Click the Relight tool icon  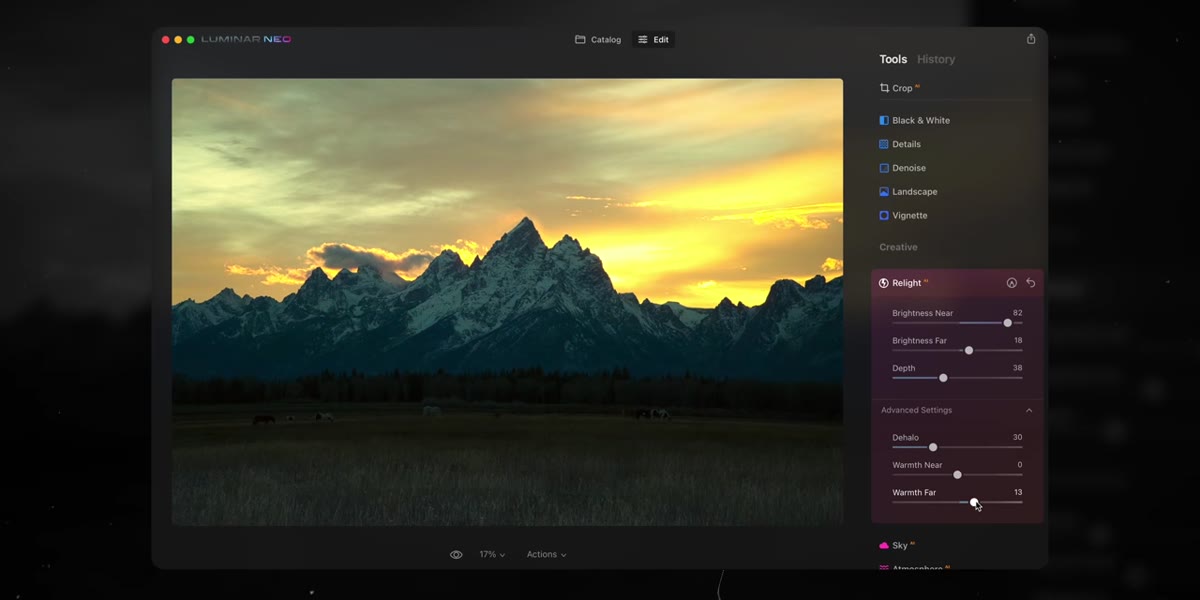pyautogui.click(x=884, y=283)
